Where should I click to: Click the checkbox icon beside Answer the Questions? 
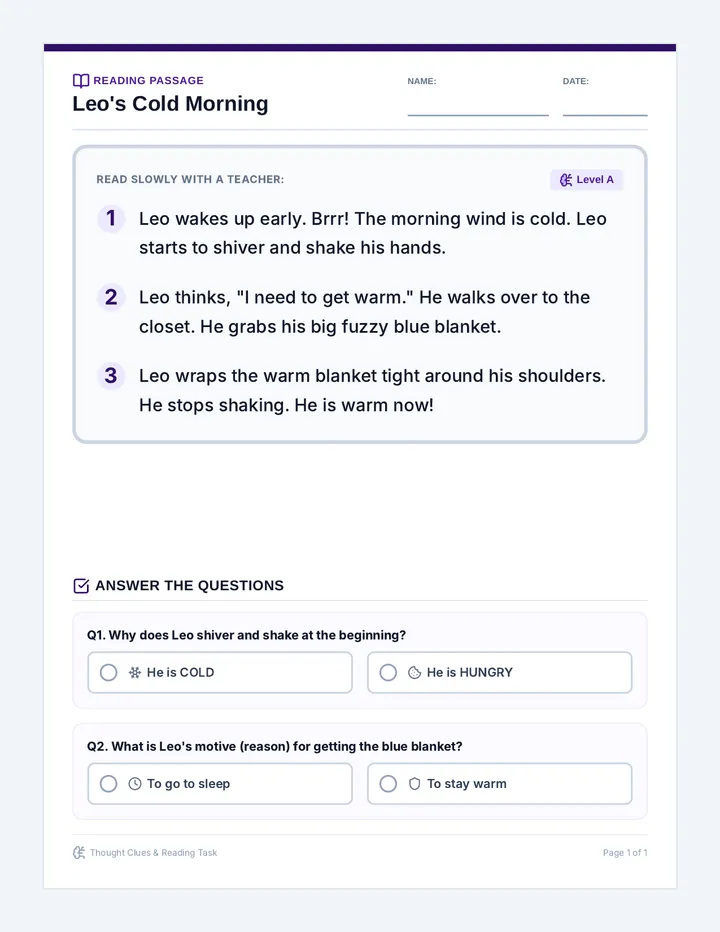(81, 585)
